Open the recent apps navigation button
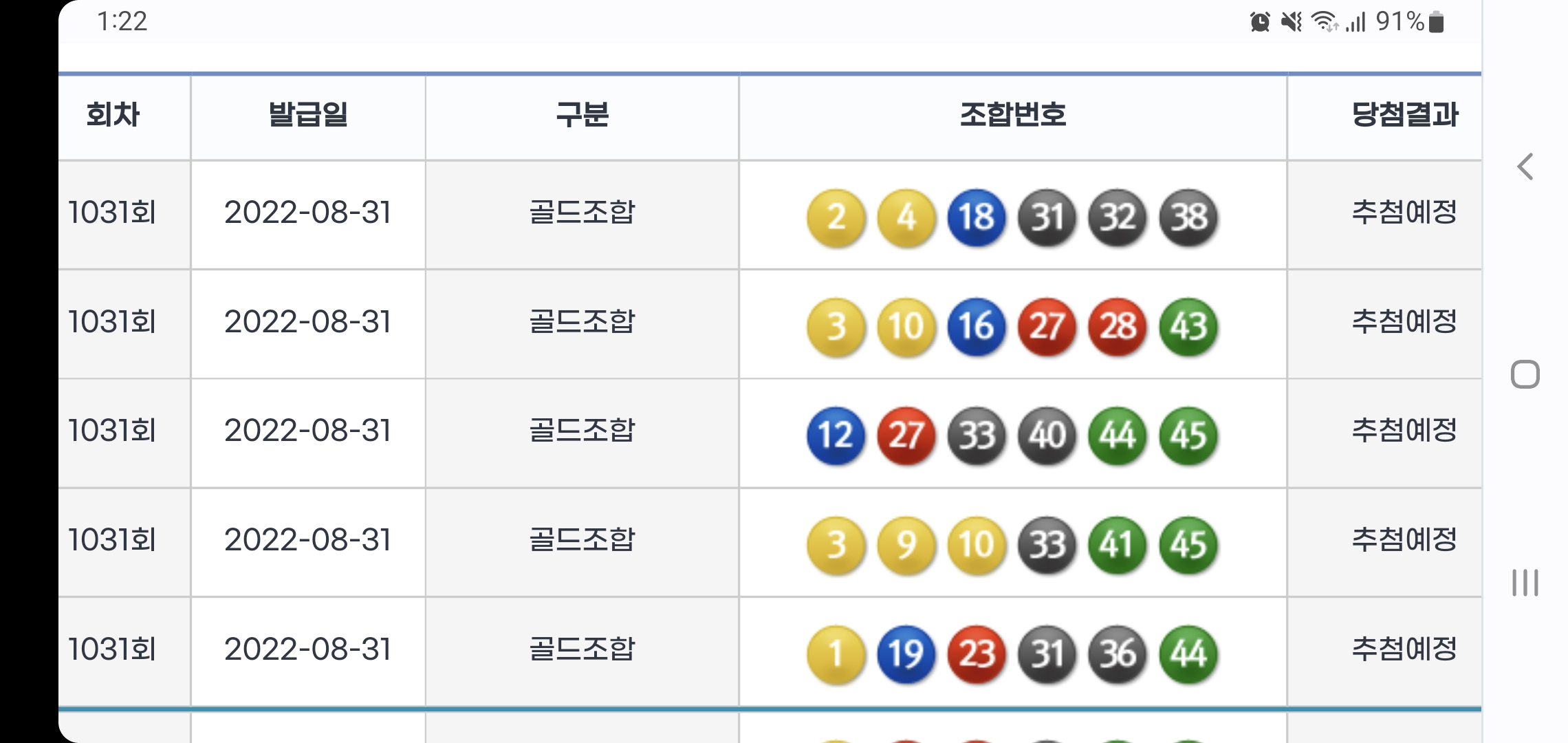This screenshot has height=743, width=1568. [x=1525, y=583]
